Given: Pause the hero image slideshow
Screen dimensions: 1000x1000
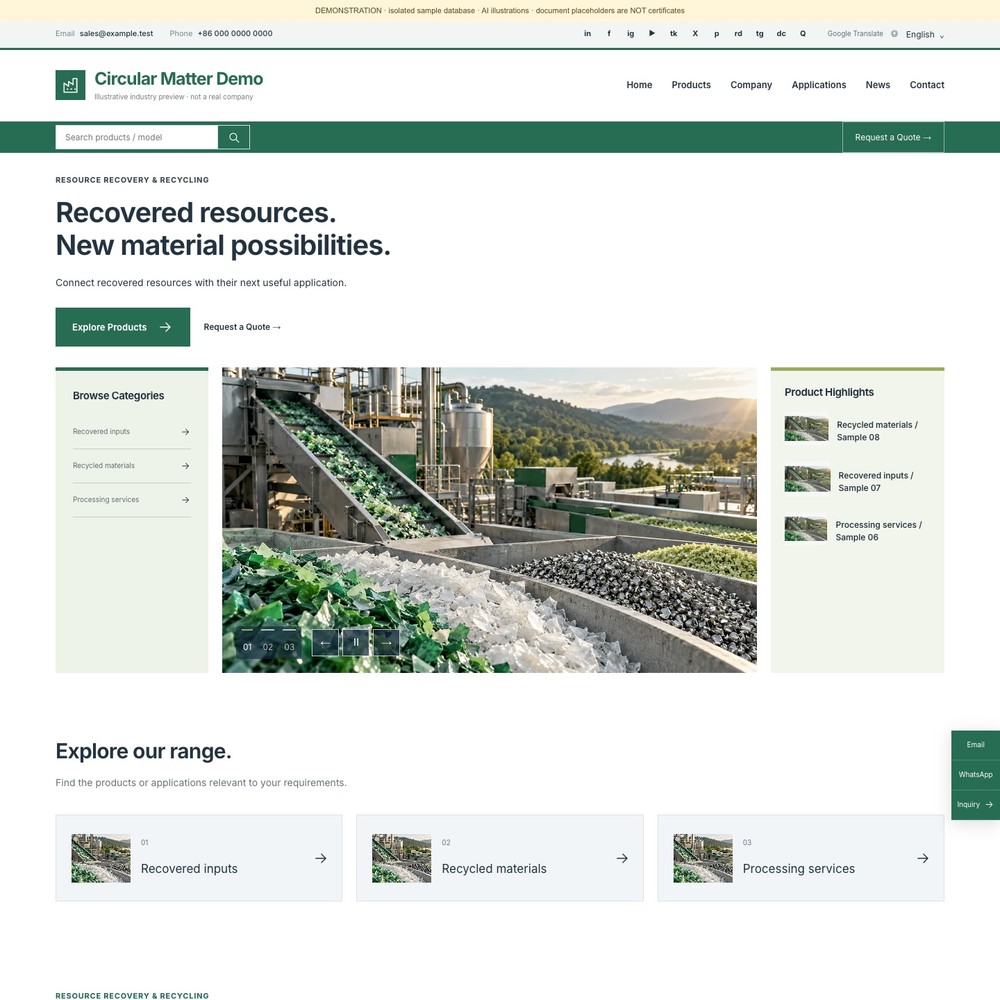Looking at the screenshot, I should click(356, 643).
